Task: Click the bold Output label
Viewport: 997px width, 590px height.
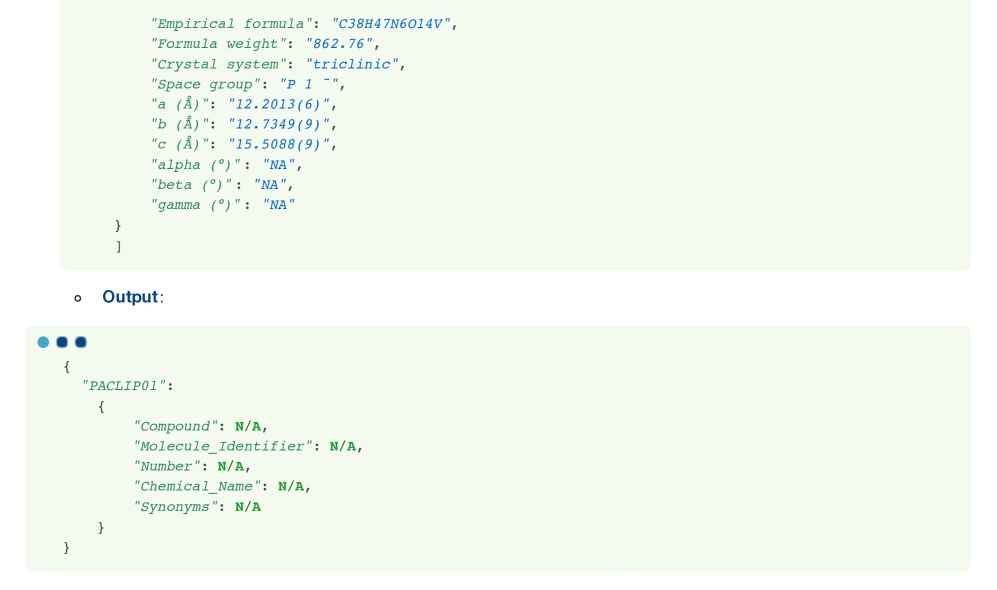Action: click(x=130, y=297)
